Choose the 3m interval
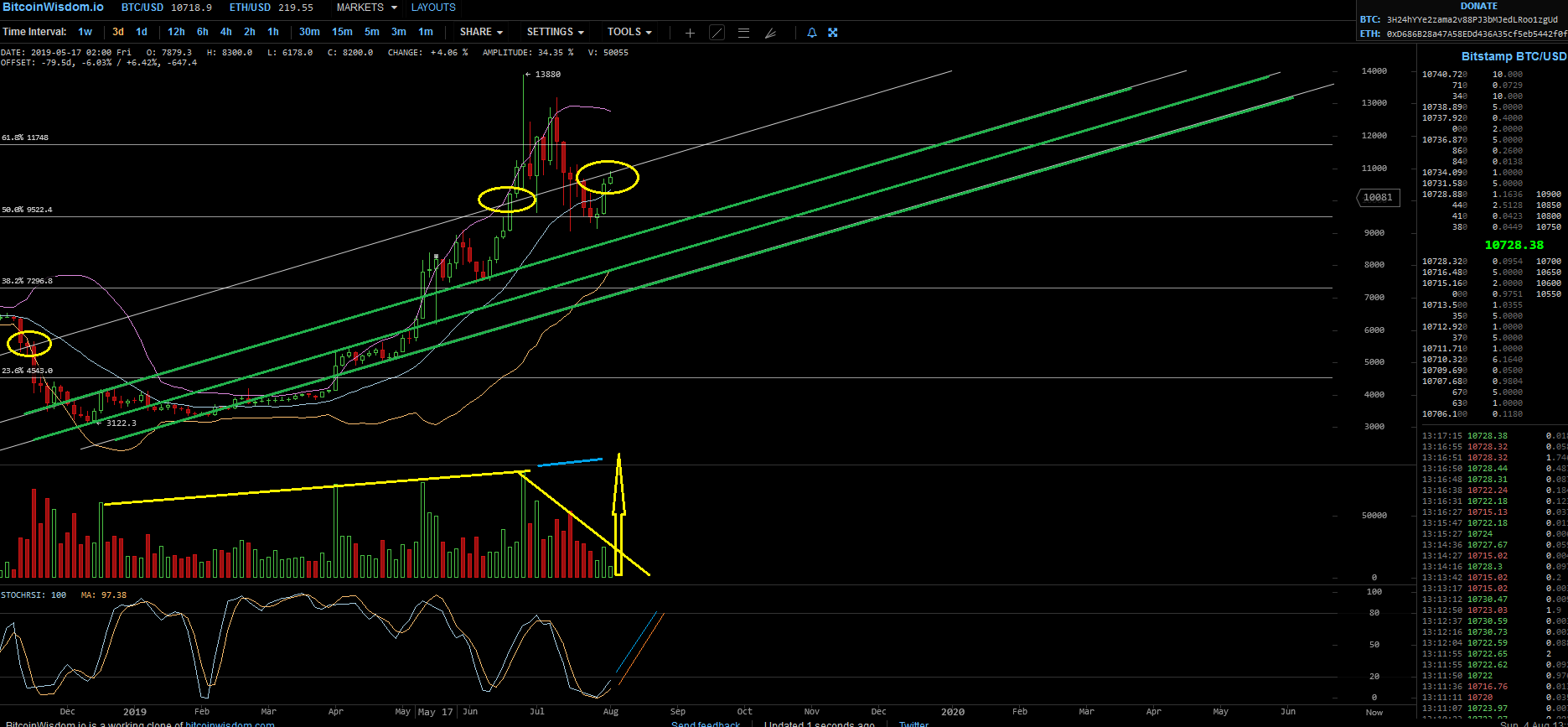 click(x=399, y=32)
